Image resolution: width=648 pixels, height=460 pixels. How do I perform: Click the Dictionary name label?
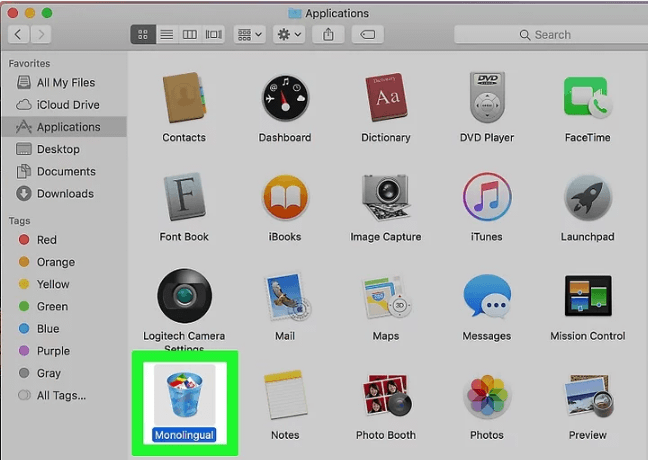(386, 138)
